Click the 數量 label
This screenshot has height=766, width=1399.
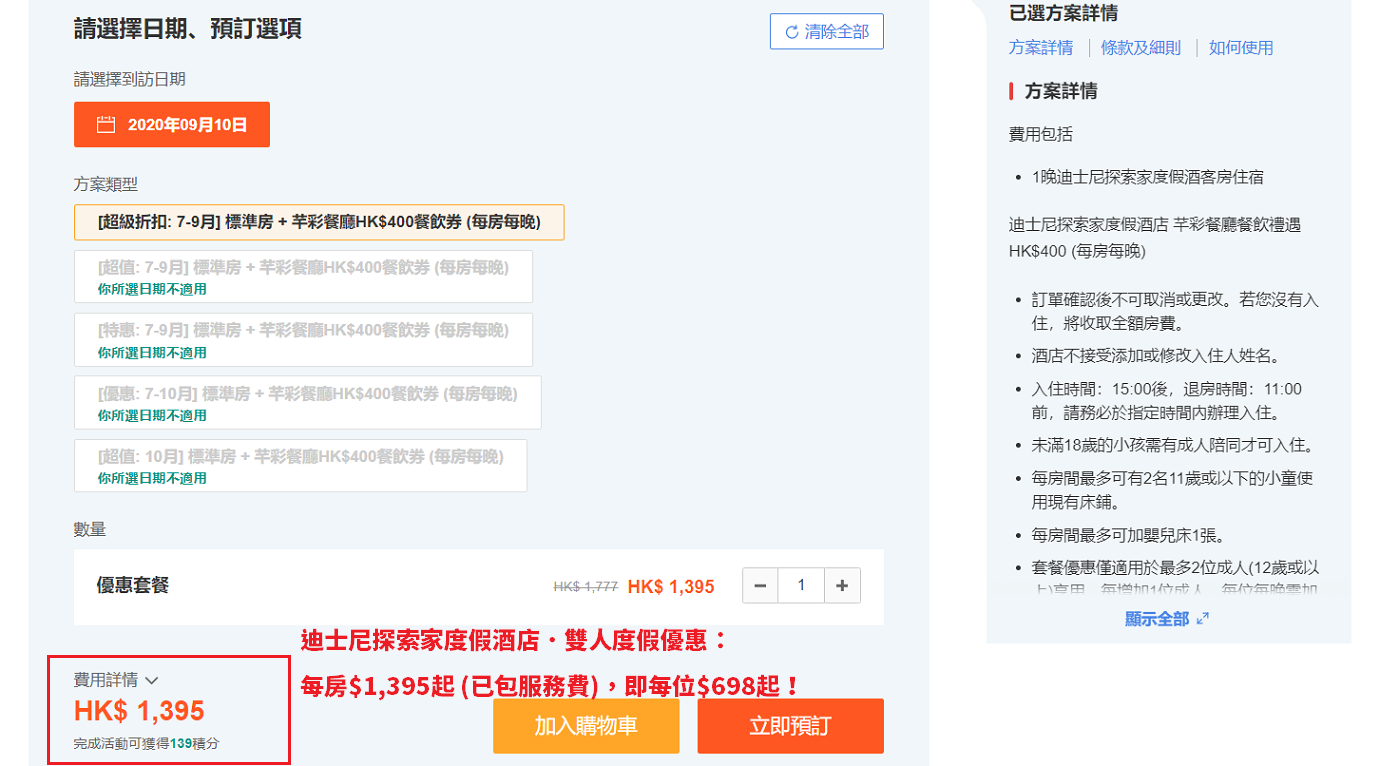point(90,529)
